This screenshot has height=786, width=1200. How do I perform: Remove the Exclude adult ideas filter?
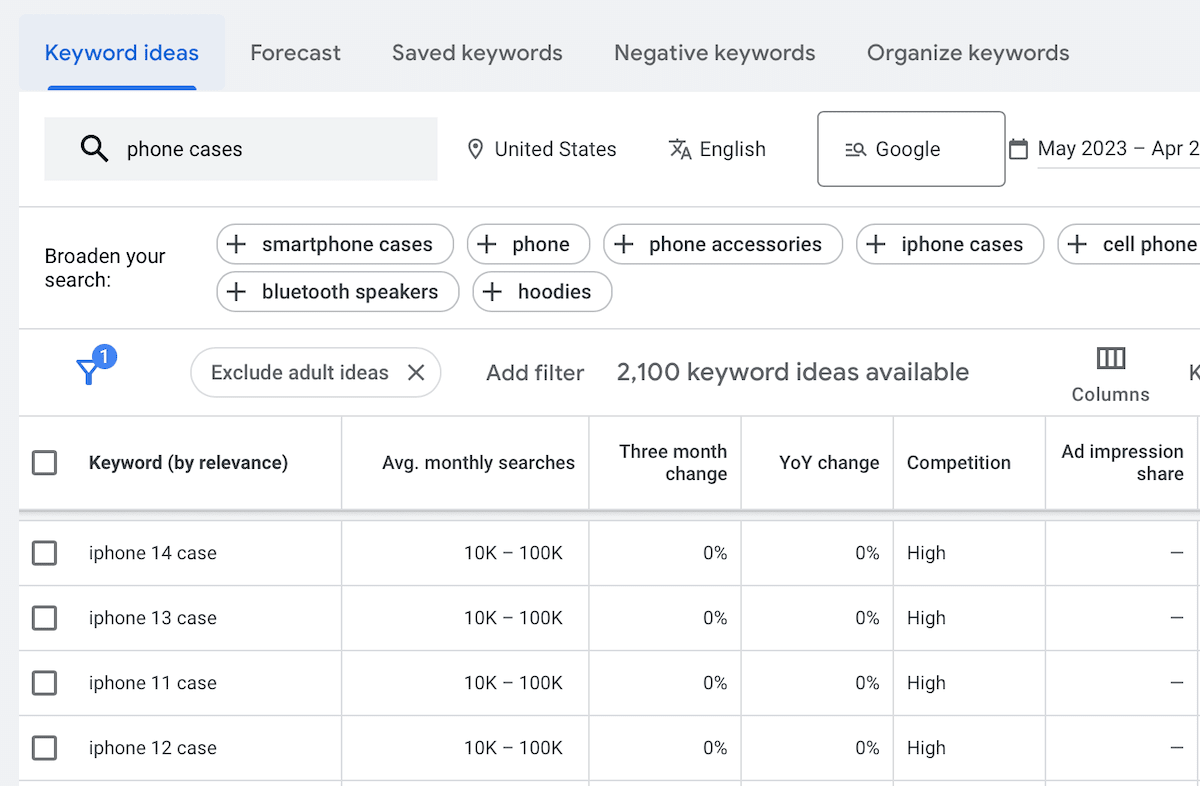click(416, 373)
